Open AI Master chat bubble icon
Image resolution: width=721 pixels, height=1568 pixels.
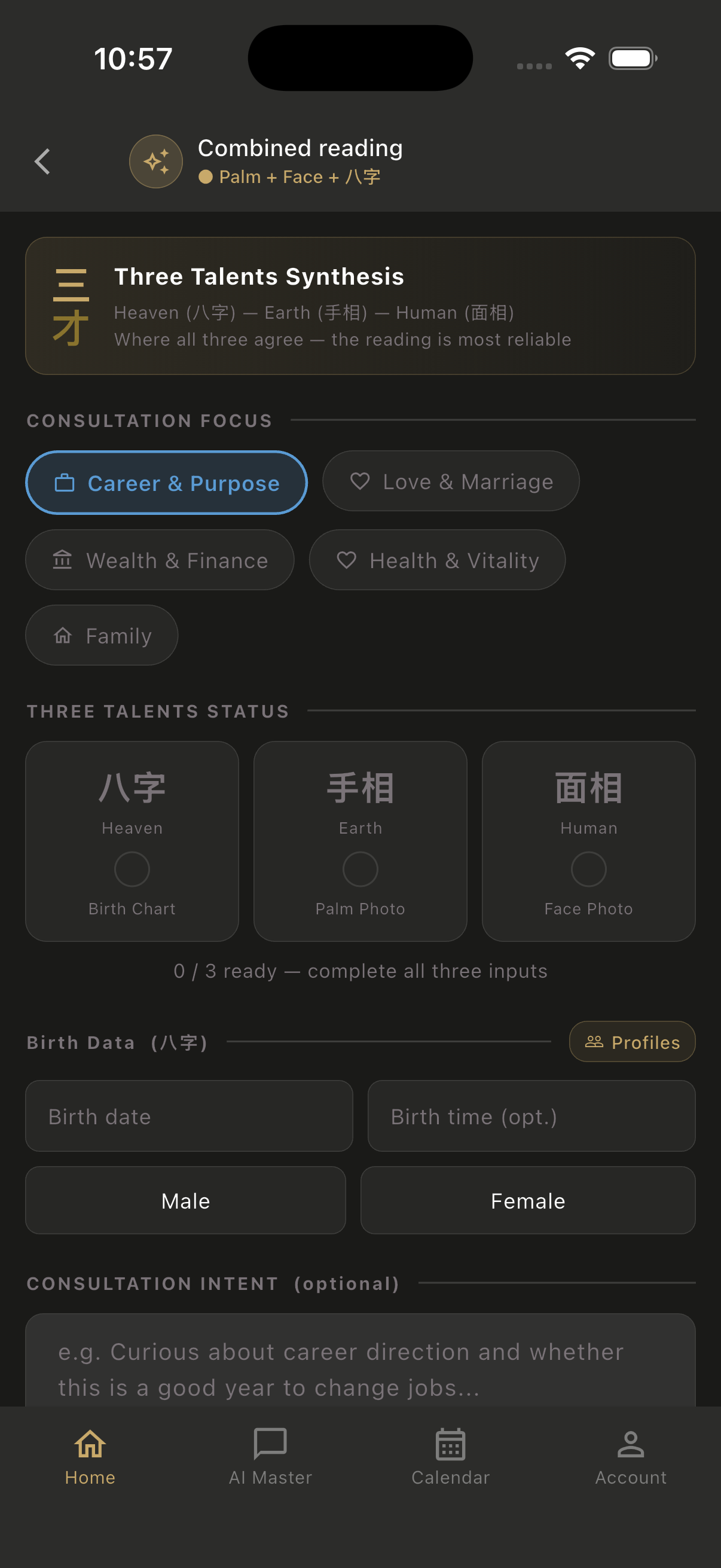pos(270,1444)
